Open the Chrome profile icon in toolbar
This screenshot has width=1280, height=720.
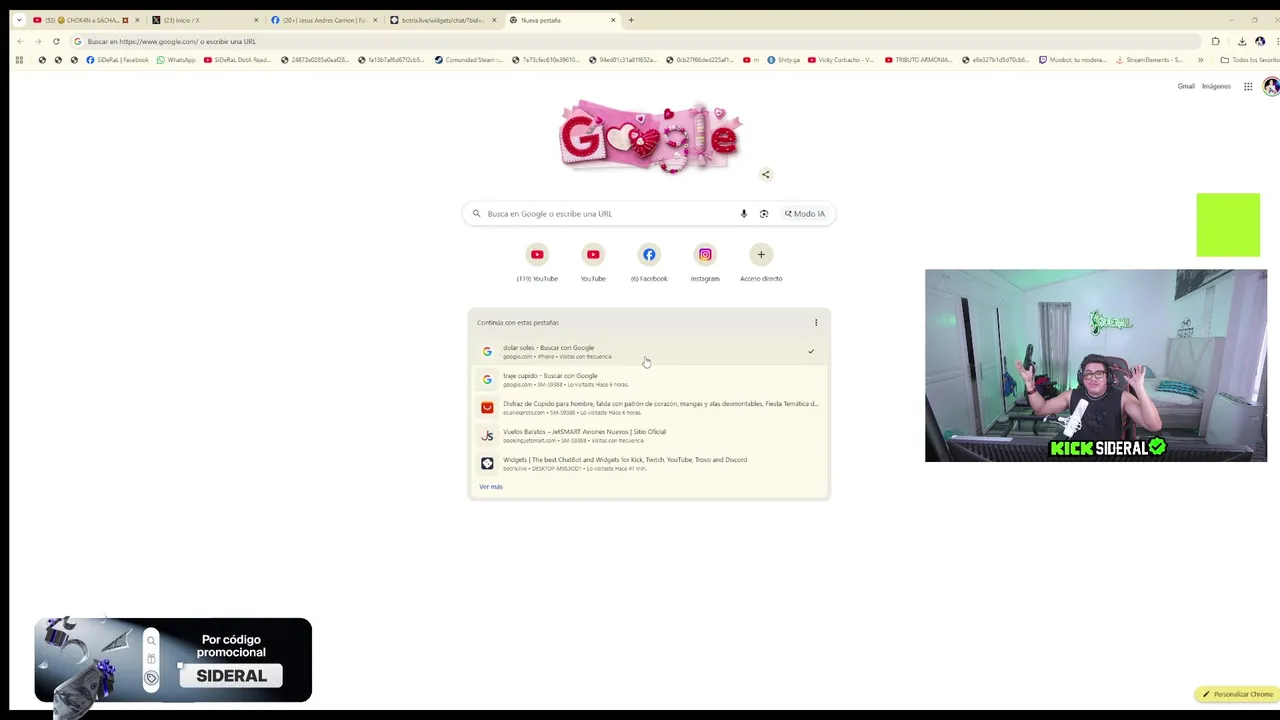point(1260,41)
